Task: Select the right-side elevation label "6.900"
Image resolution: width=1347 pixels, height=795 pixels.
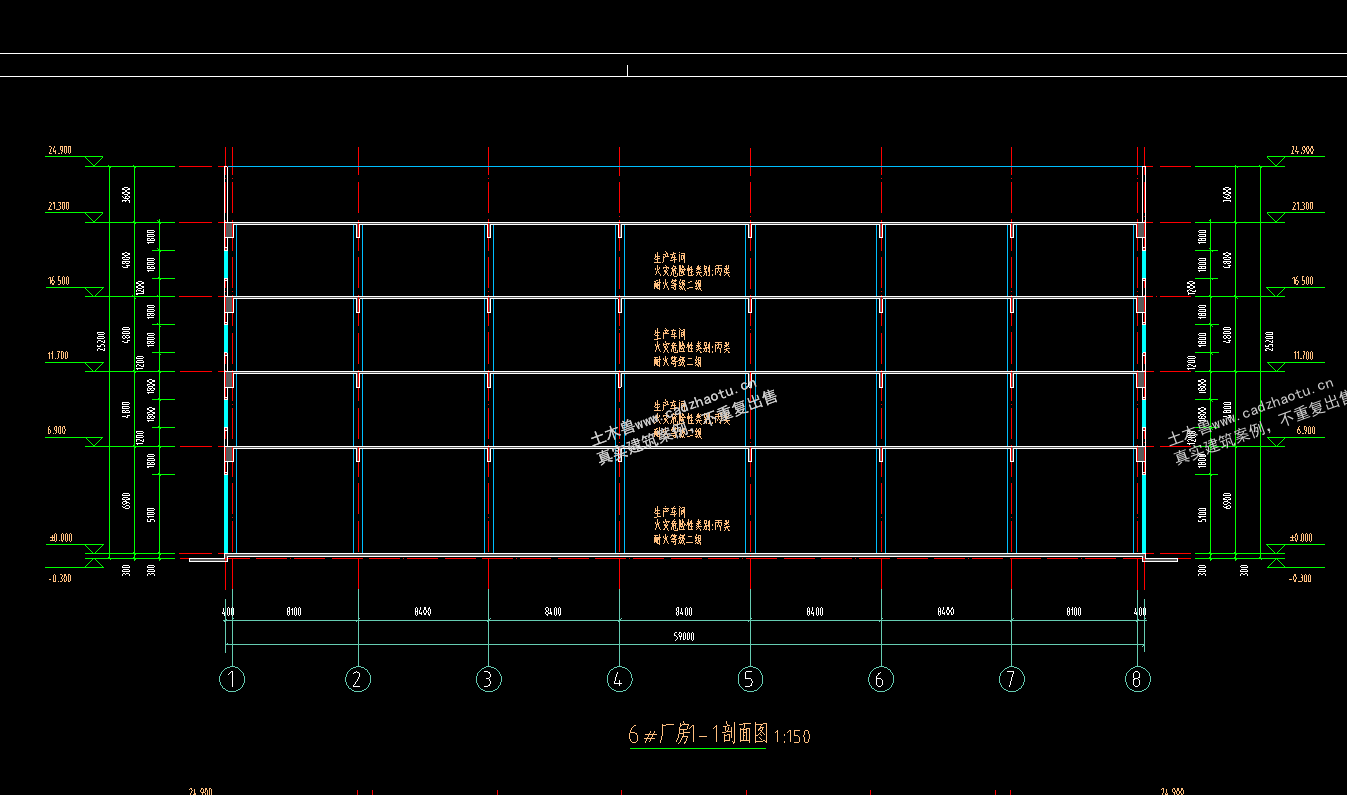Action: [x=1305, y=430]
